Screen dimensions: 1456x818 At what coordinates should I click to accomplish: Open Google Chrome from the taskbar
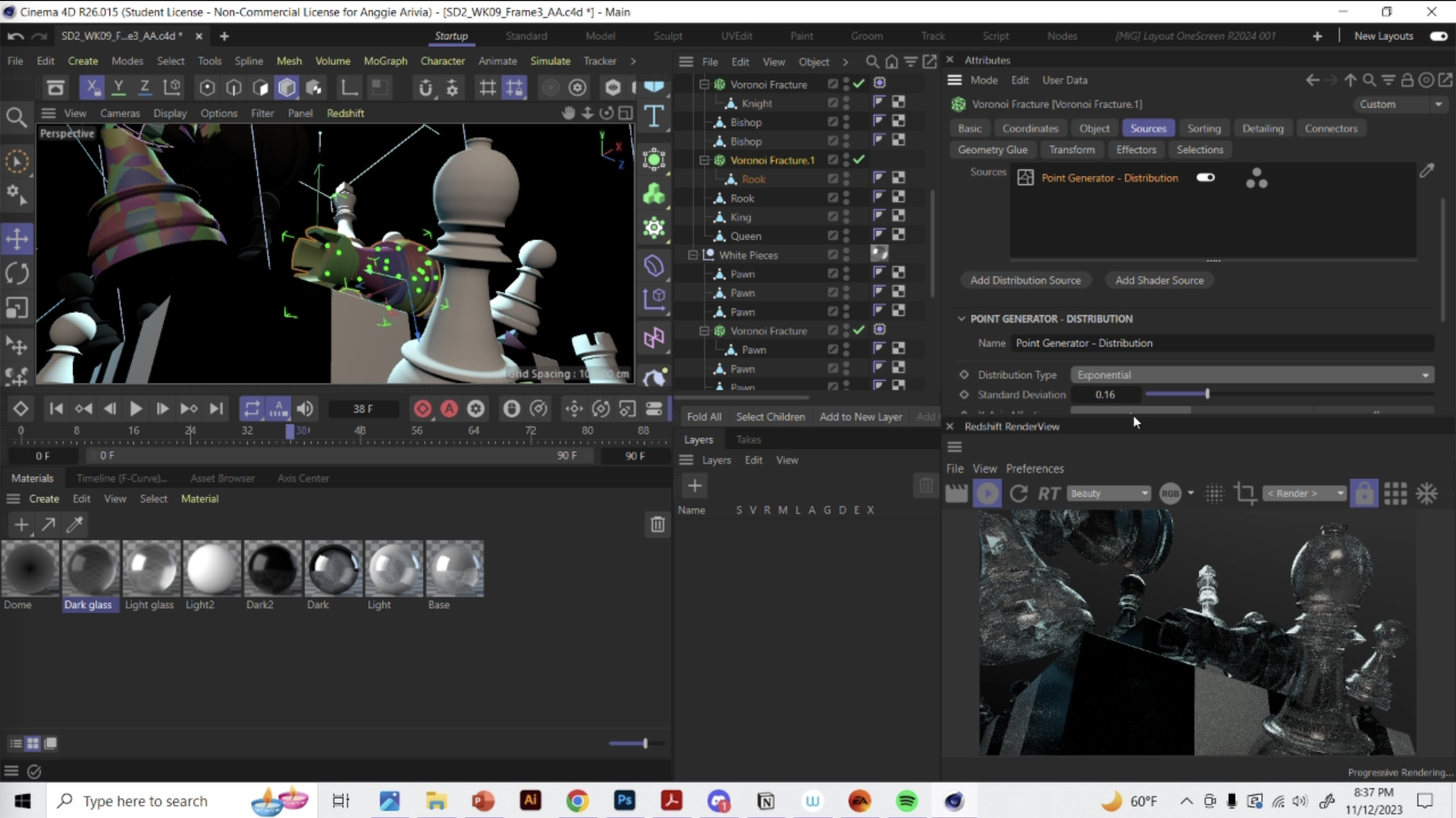click(x=577, y=801)
